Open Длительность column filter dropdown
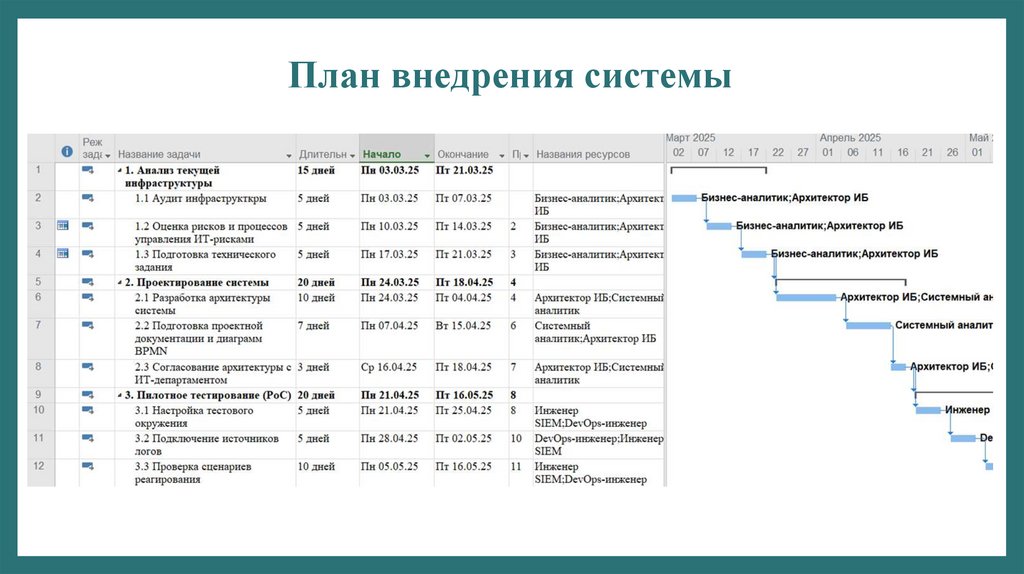1024x574 pixels. coord(353,155)
